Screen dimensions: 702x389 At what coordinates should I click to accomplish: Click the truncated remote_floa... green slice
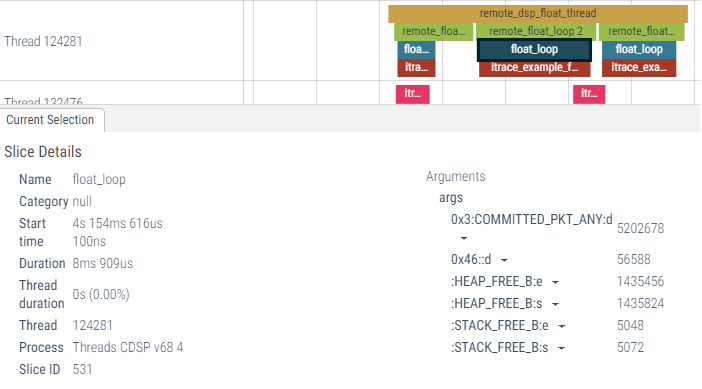pyautogui.click(x=433, y=31)
